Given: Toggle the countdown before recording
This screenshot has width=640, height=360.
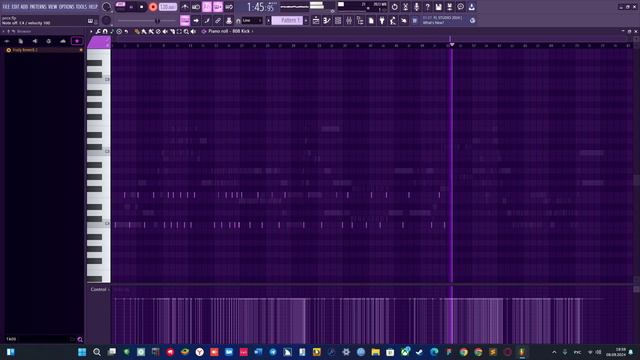Looking at the screenshot, I should [207, 7].
